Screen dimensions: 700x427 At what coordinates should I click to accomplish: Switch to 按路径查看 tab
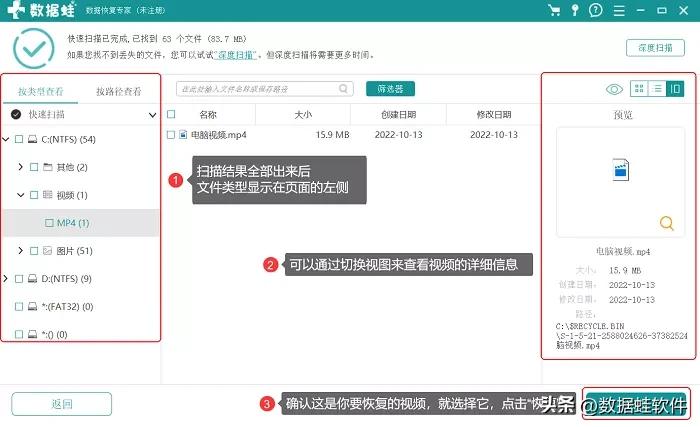(118, 91)
